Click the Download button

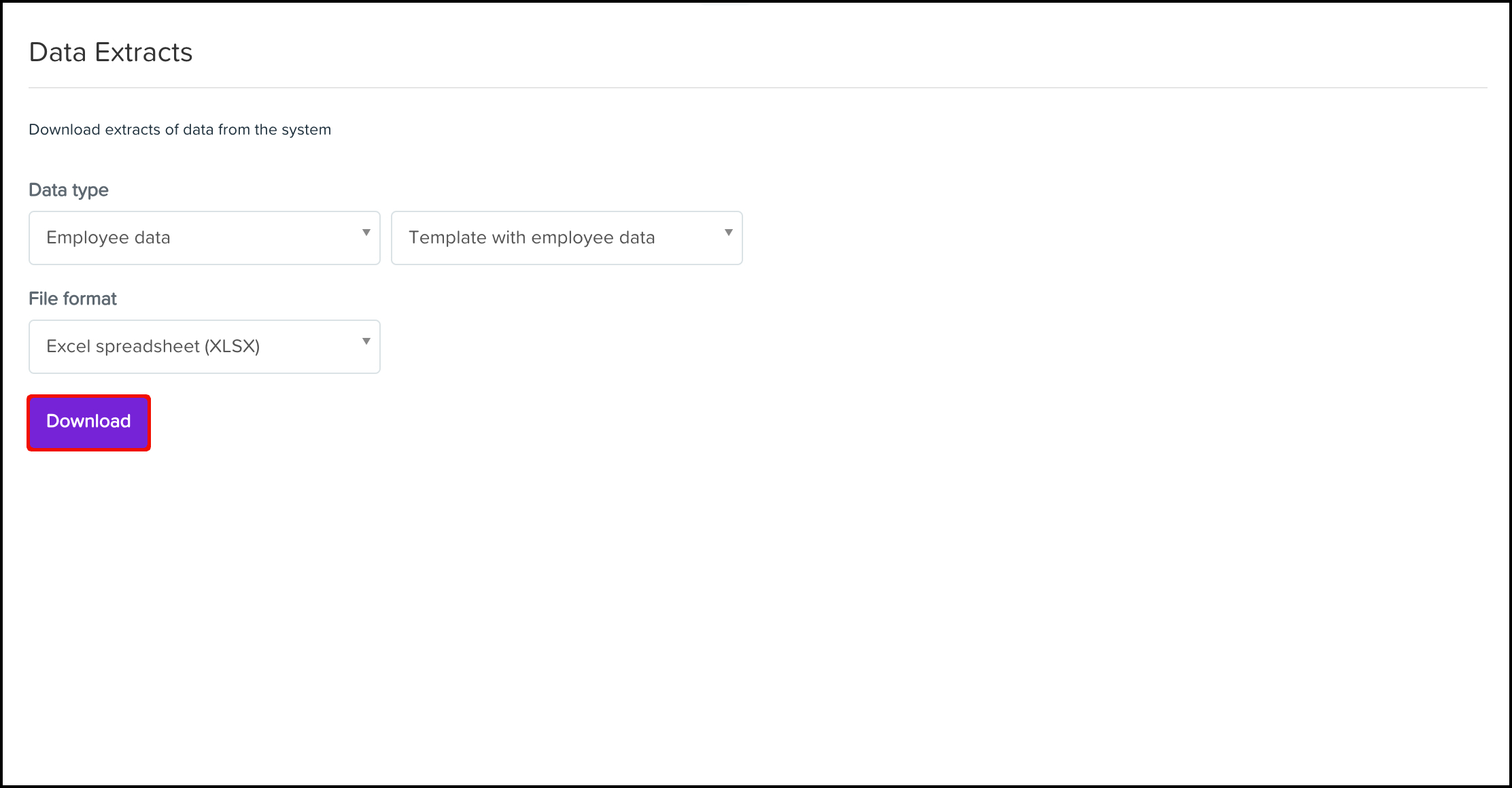[88, 422]
